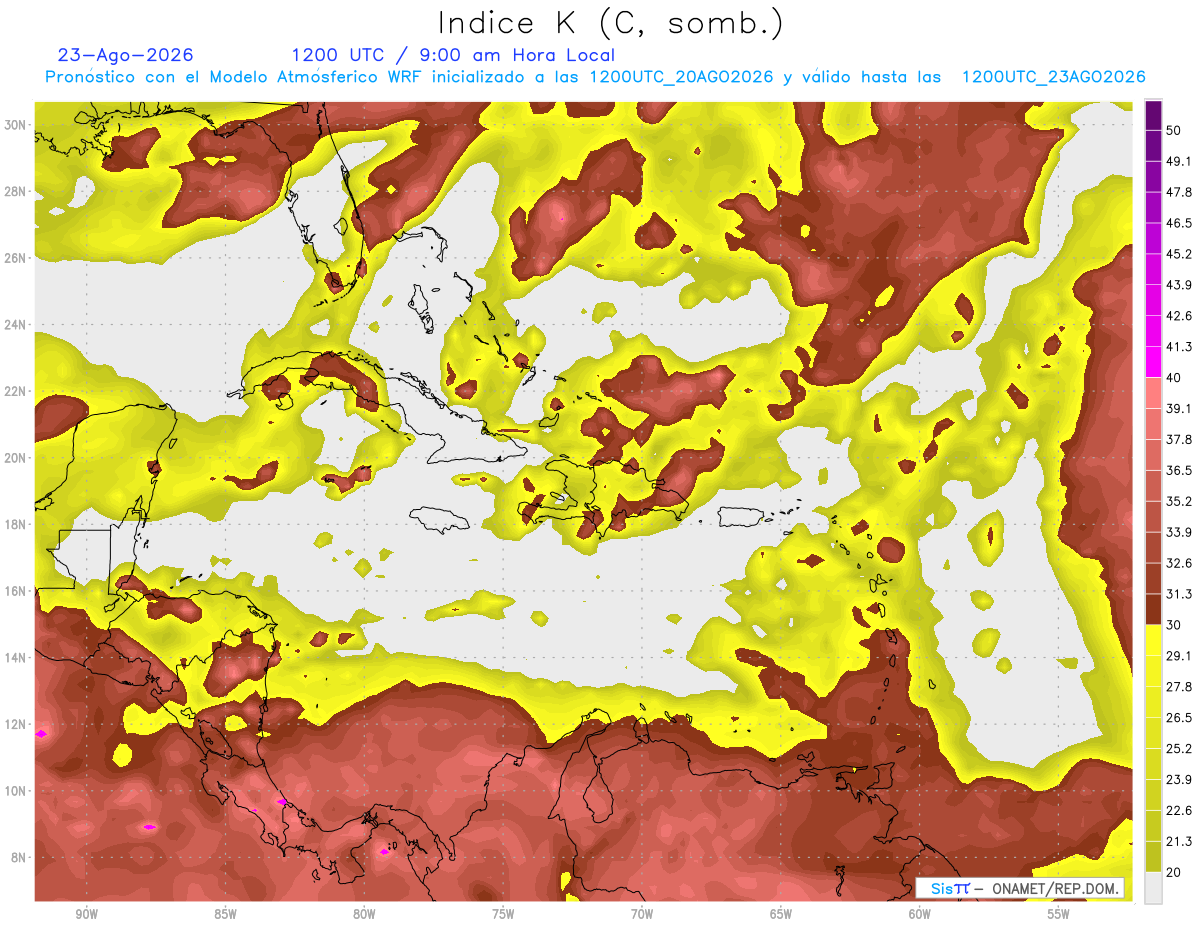Click the colorbar value 33.9
This screenshot has height=927, width=1200.
click(x=1178, y=532)
